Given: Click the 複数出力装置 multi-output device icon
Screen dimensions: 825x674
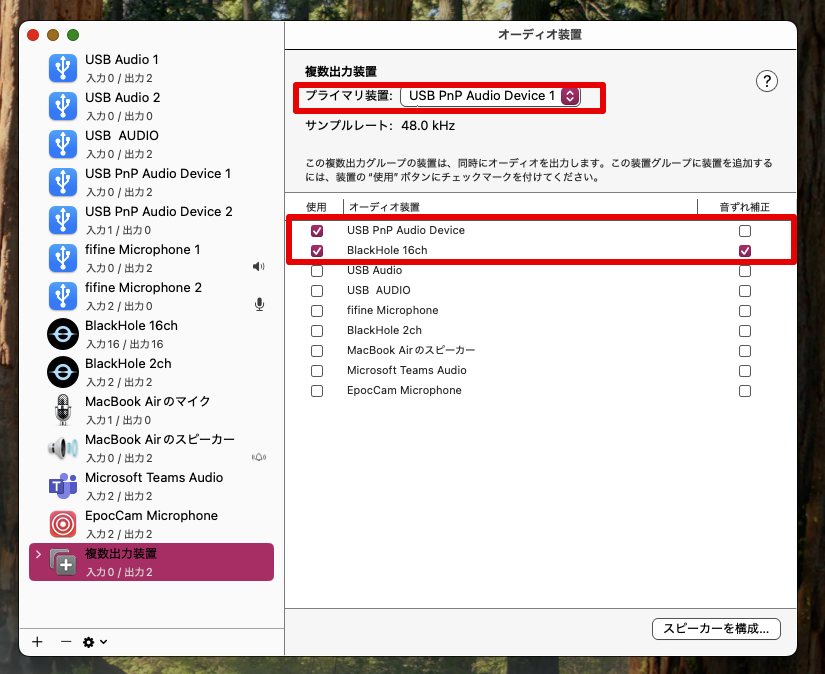Looking at the screenshot, I should pyautogui.click(x=63, y=562).
